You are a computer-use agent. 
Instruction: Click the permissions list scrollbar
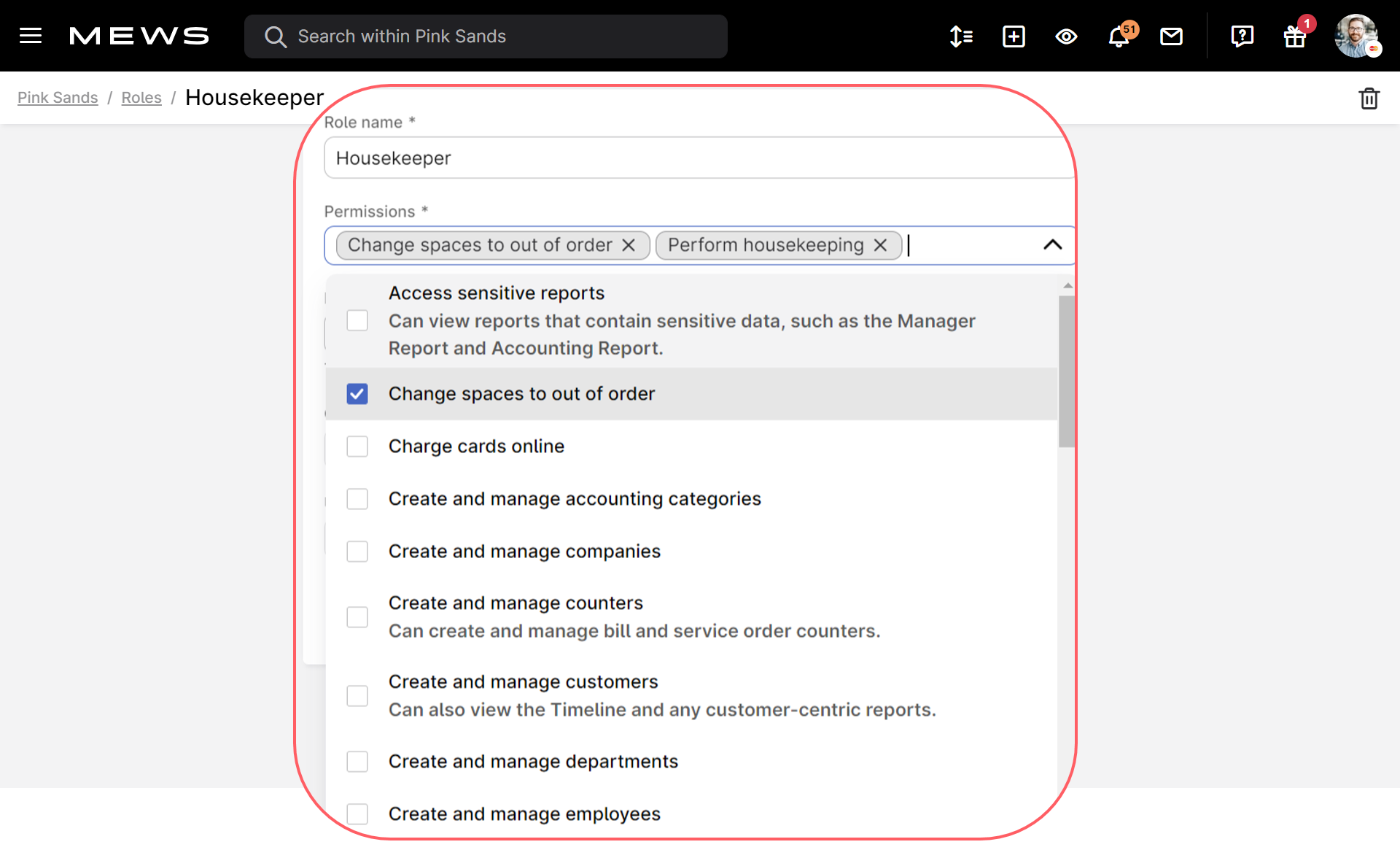pyautogui.click(x=1067, y=371)
